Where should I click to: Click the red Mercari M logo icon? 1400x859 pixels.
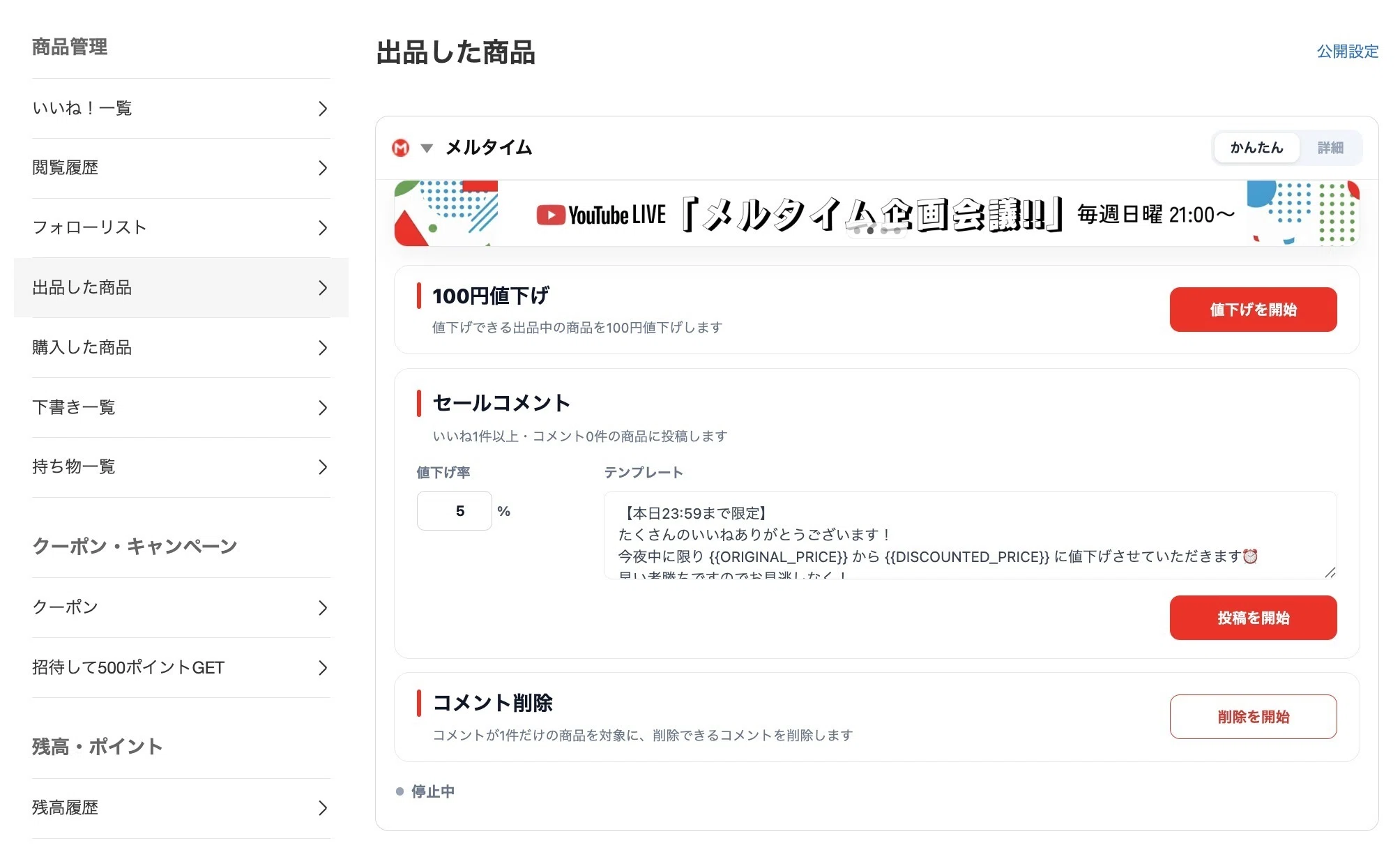(400, 148)
